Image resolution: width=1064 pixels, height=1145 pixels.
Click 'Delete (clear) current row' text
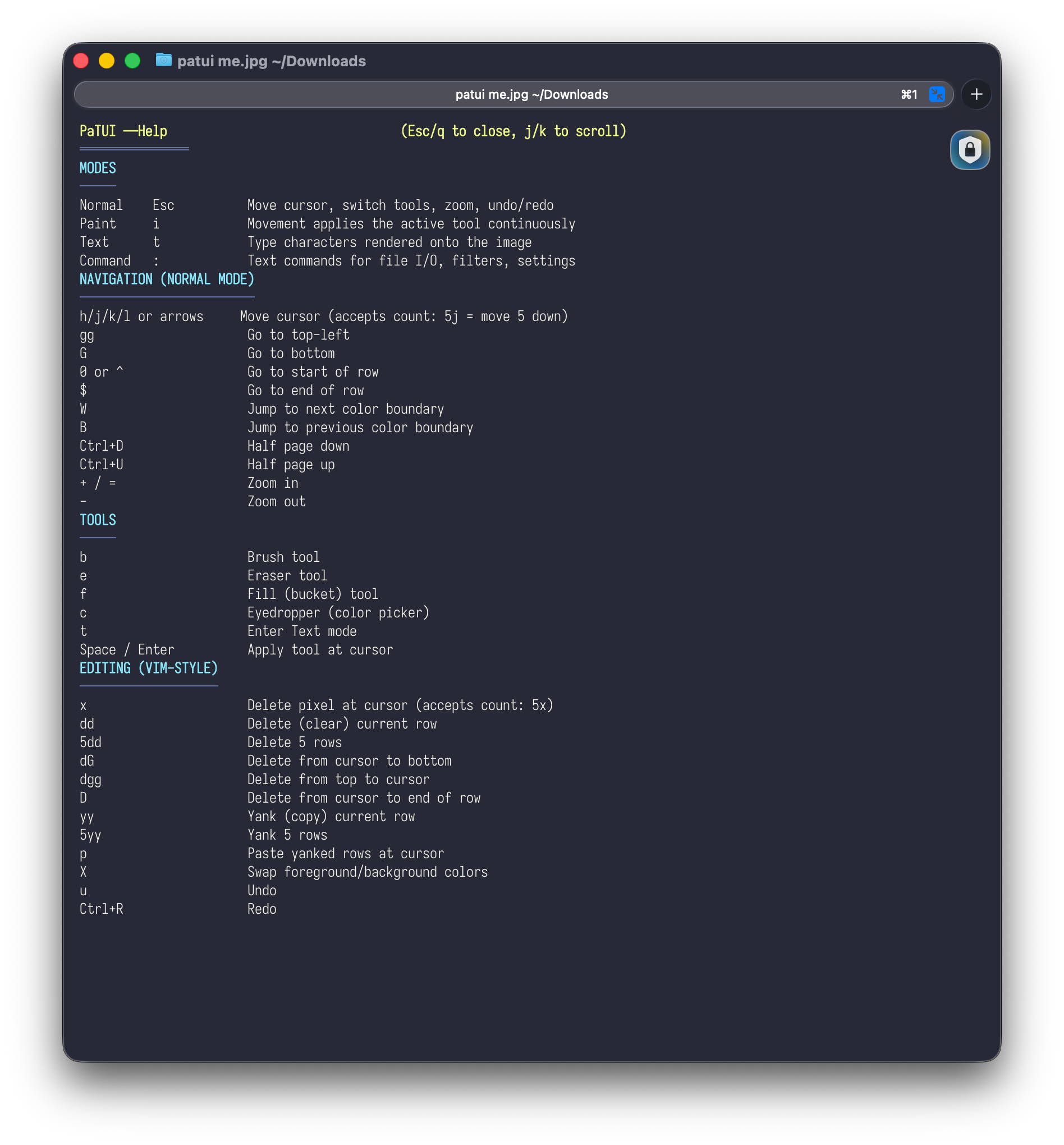(x=342, y=724)
